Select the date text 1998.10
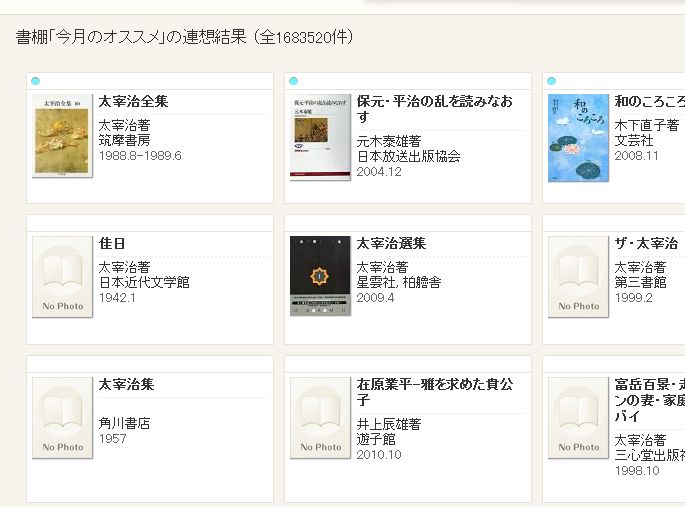Image resolution: width=685 pixels, height=507 pixels. 637,471
